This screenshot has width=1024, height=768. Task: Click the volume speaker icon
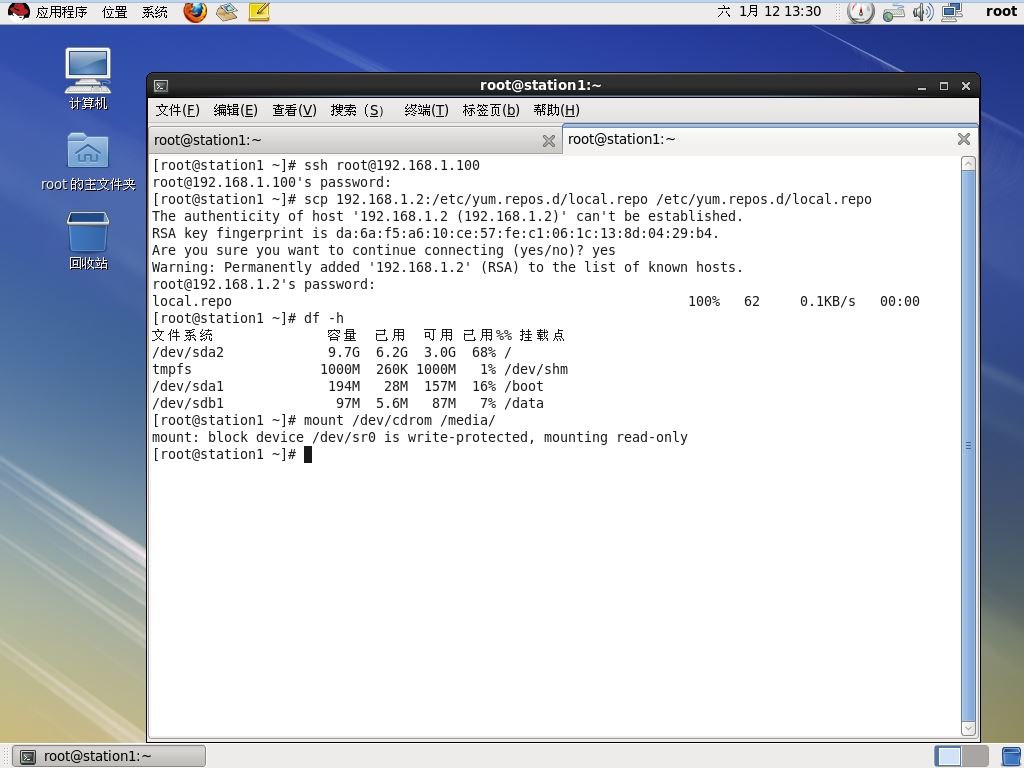pyautogui.click(x=923, y=12)
